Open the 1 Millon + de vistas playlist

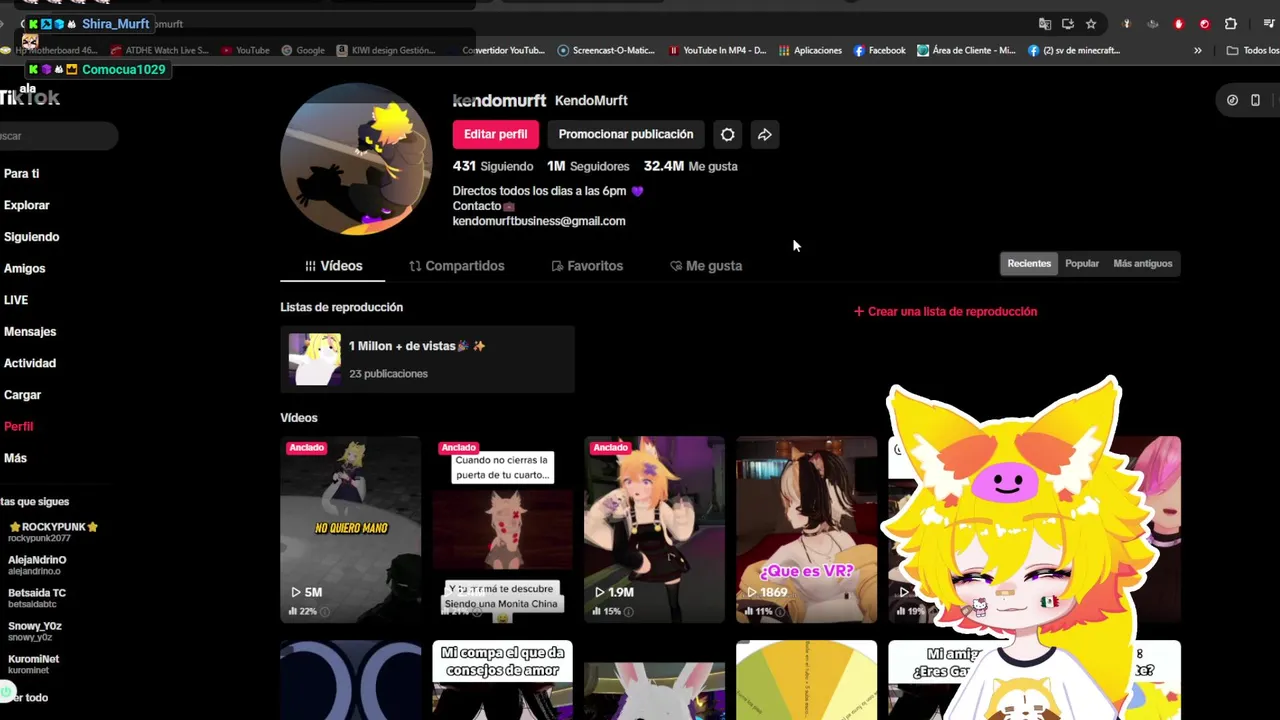[427, 359]
